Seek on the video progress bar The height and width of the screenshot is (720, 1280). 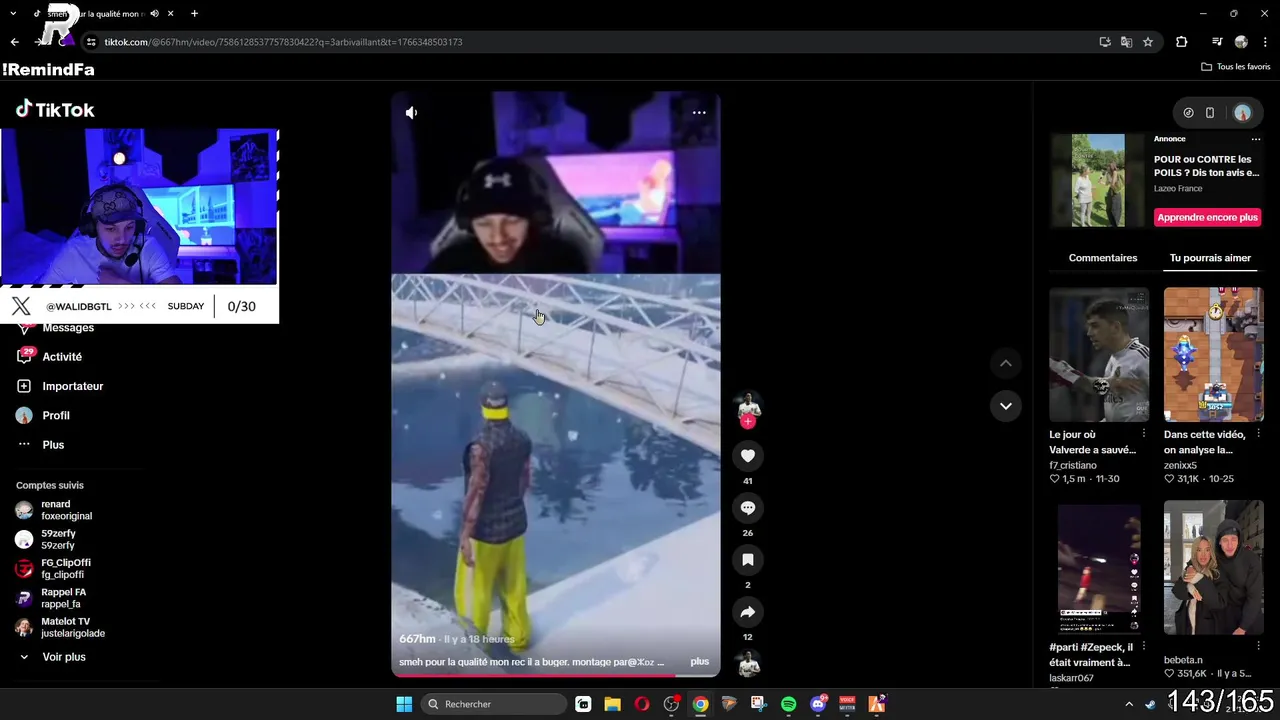point(555,675)
